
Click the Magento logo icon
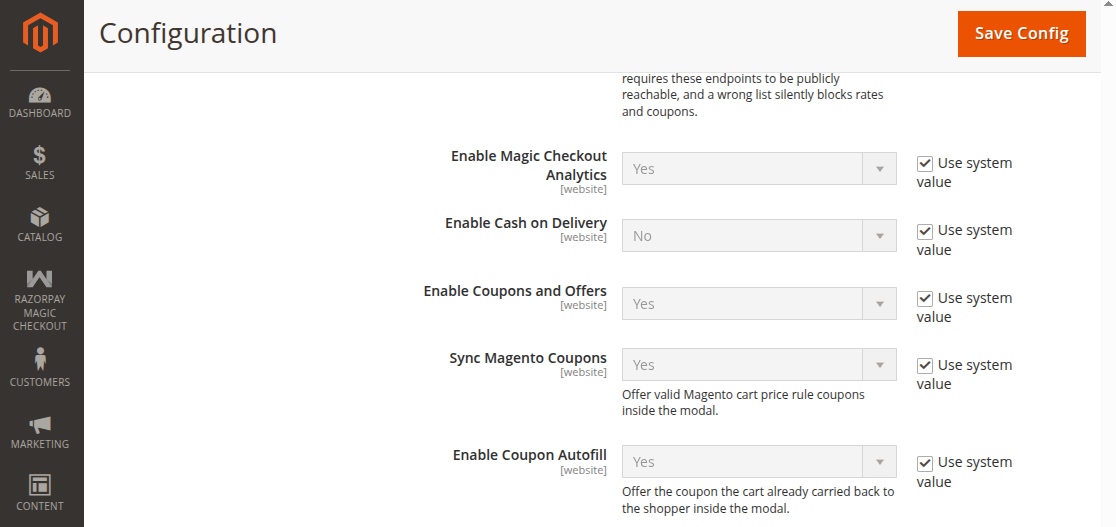(x=40, y=33)
